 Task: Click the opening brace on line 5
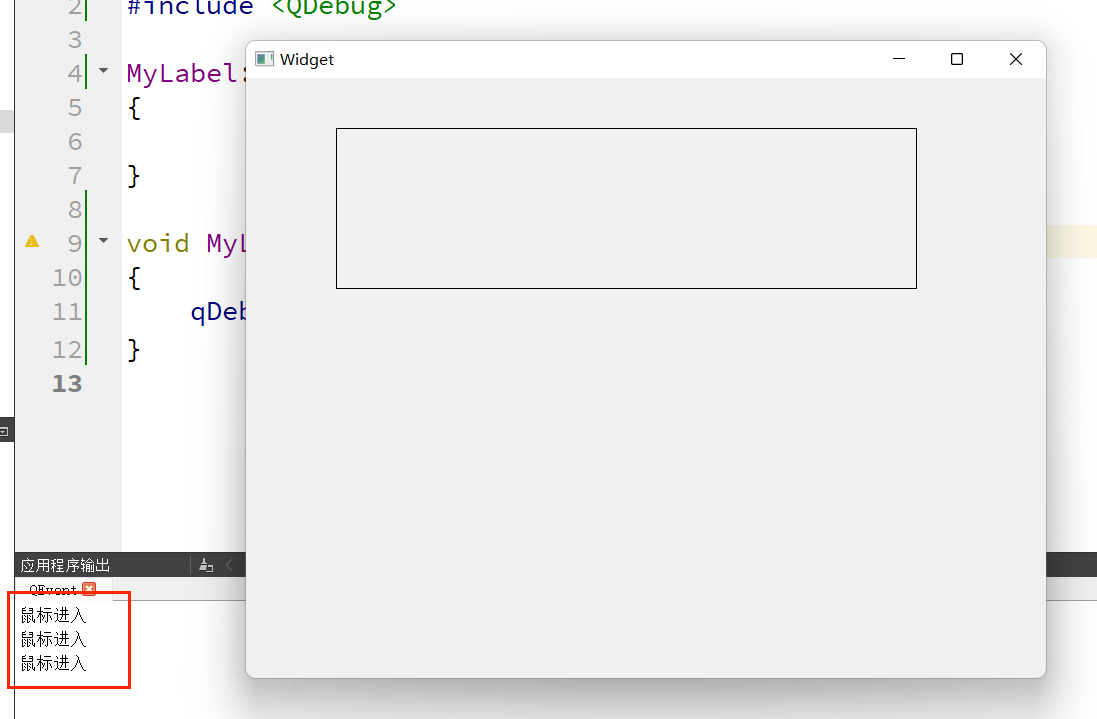134,108
